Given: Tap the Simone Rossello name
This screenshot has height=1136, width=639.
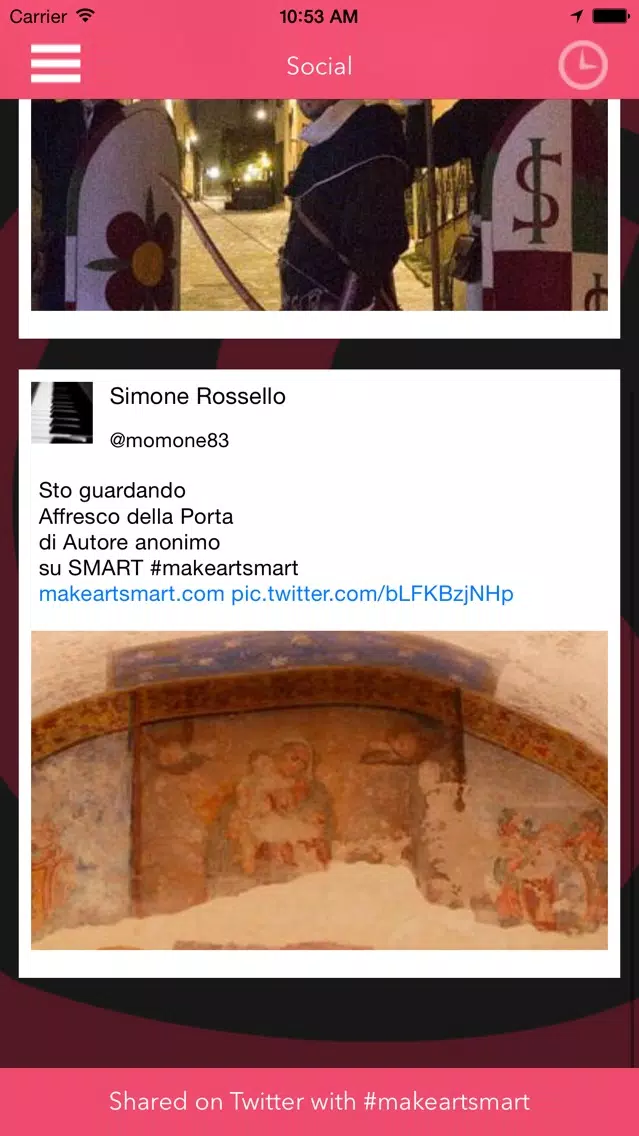Looking at the screenshot, I should coord(197,396).
